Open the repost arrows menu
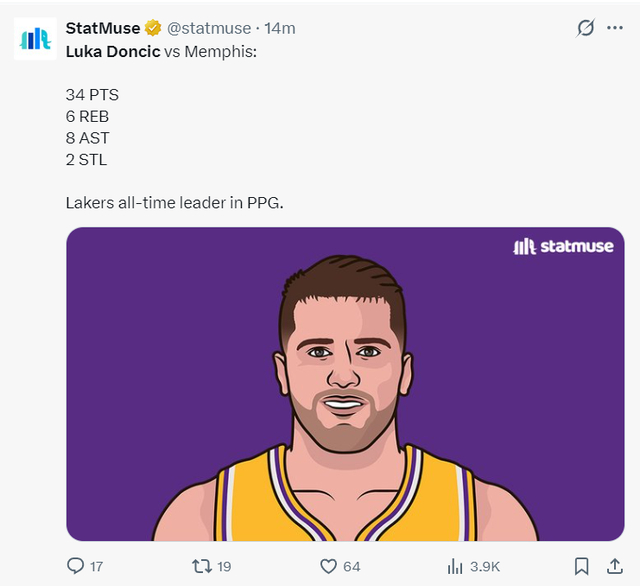Screen dimensions: 640x586 (202, 566)
